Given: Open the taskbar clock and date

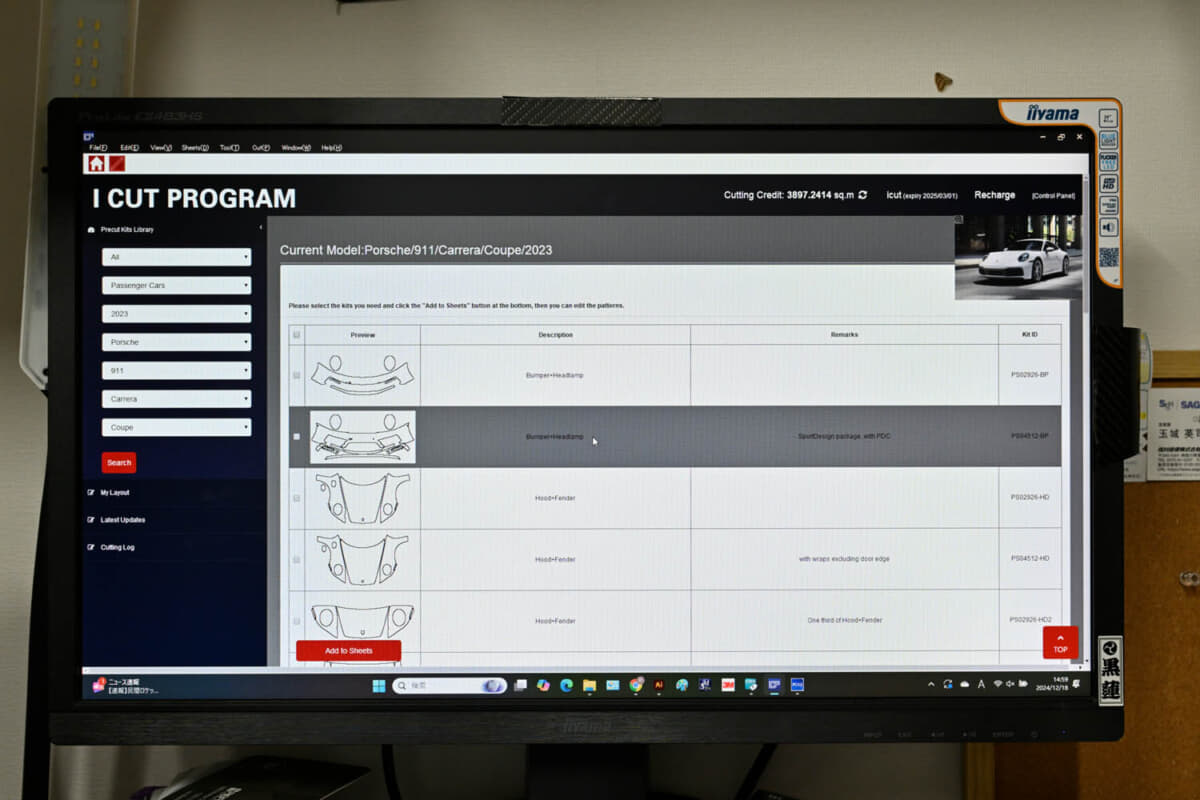Looking at the screenshot, I should (1052, 684).
